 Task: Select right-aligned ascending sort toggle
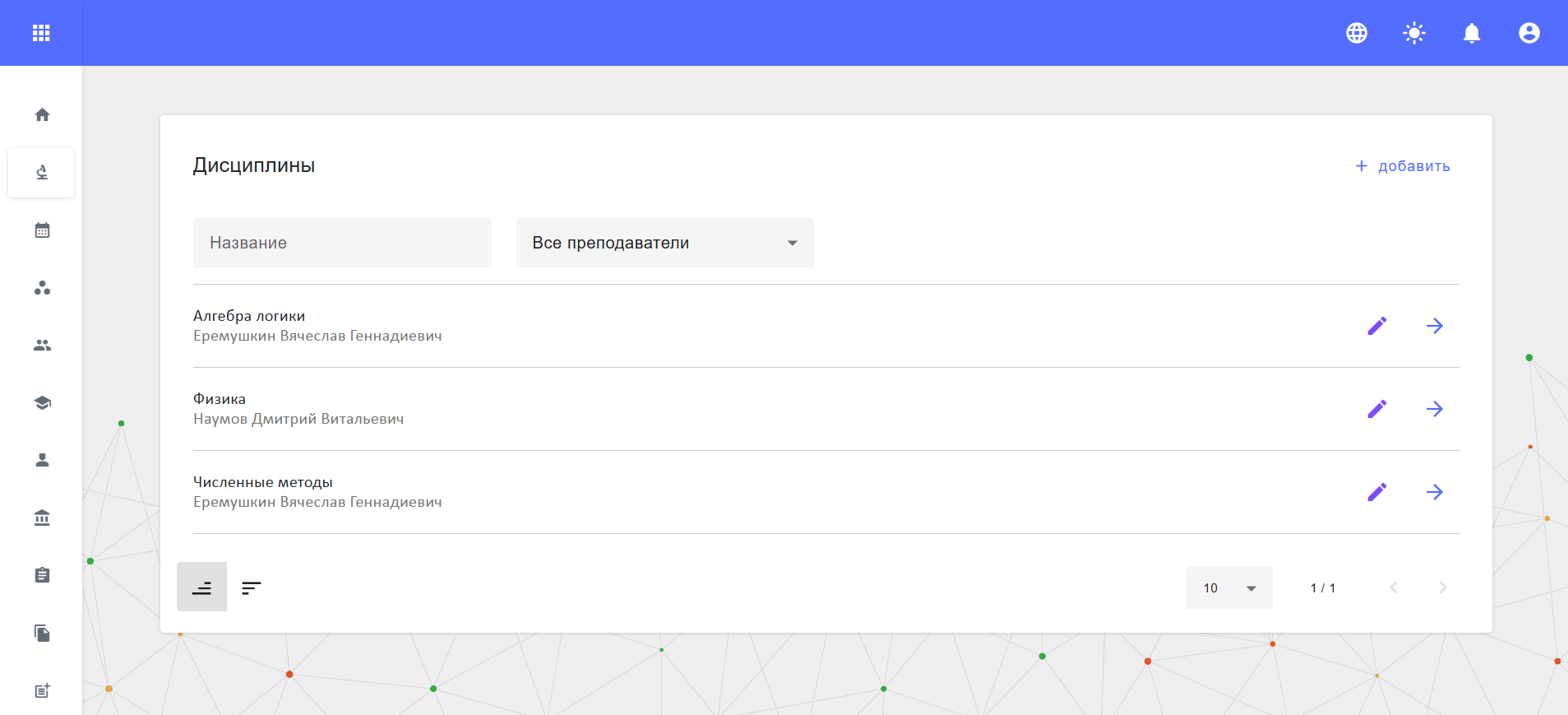coord(201,587)
